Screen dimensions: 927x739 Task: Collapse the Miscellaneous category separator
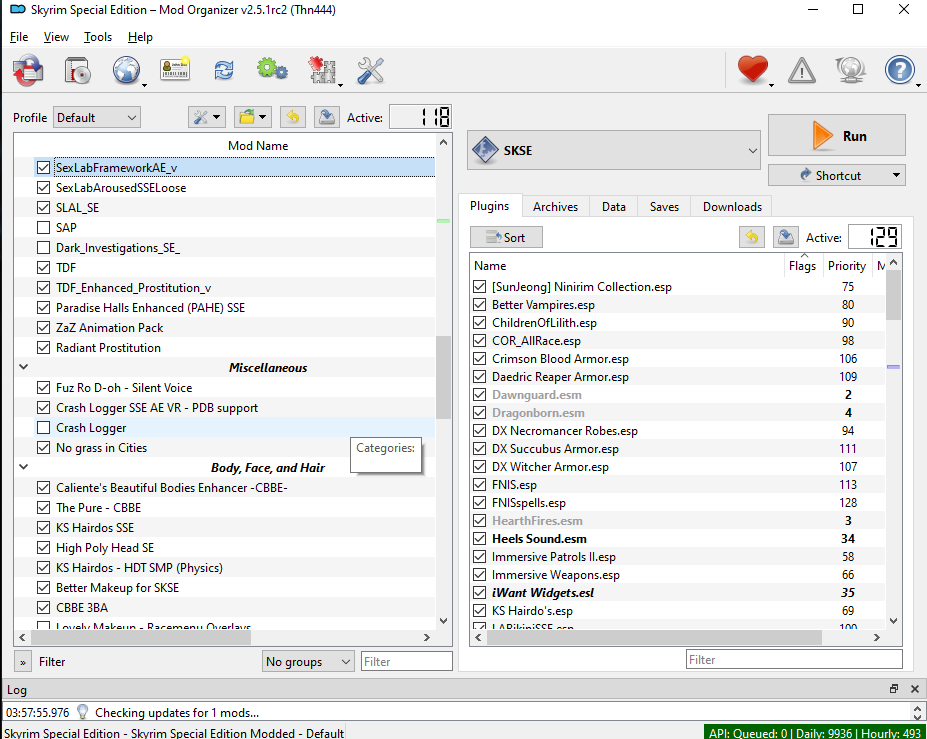tap(24, 368)
